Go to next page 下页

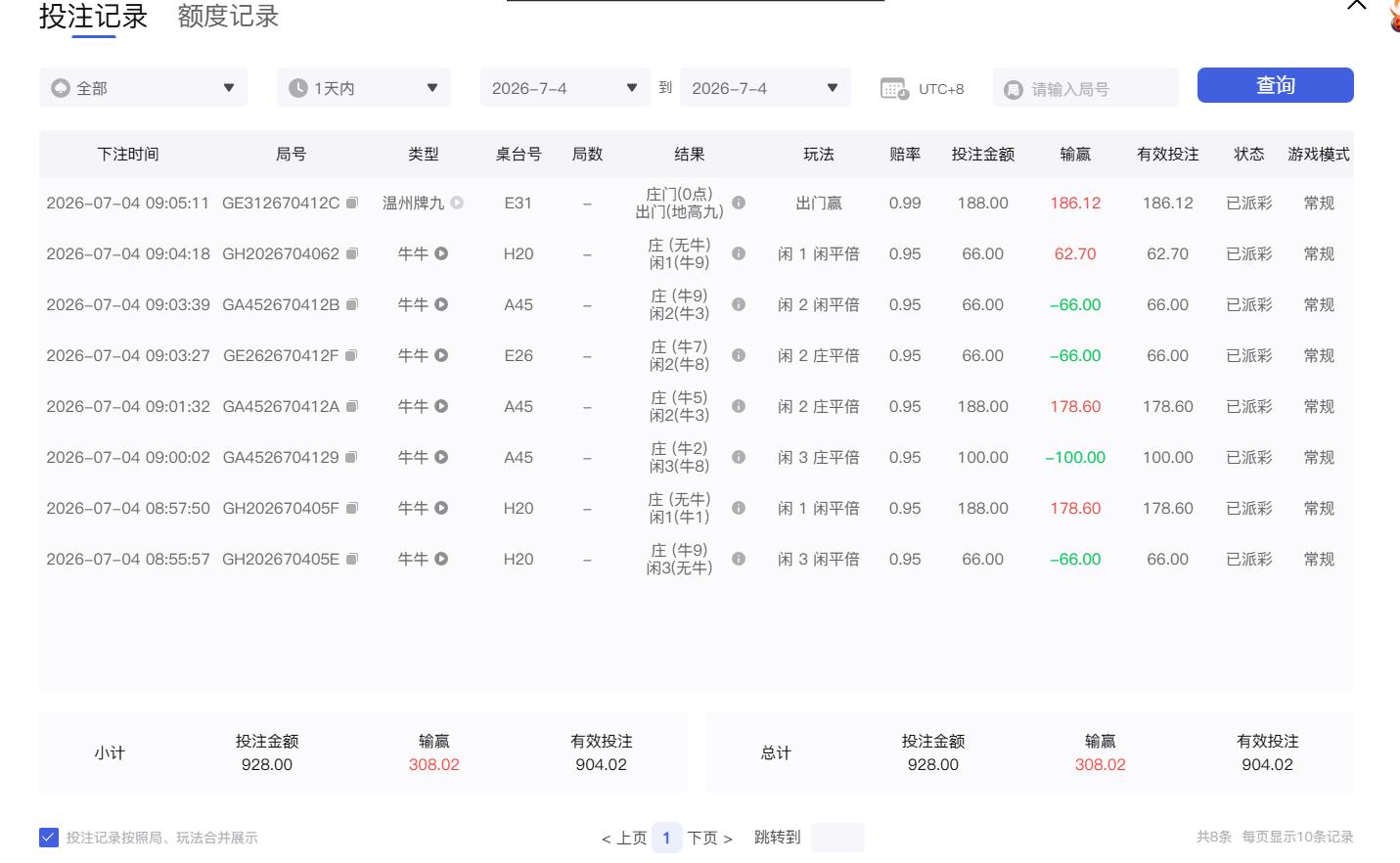tap(710, 838)
